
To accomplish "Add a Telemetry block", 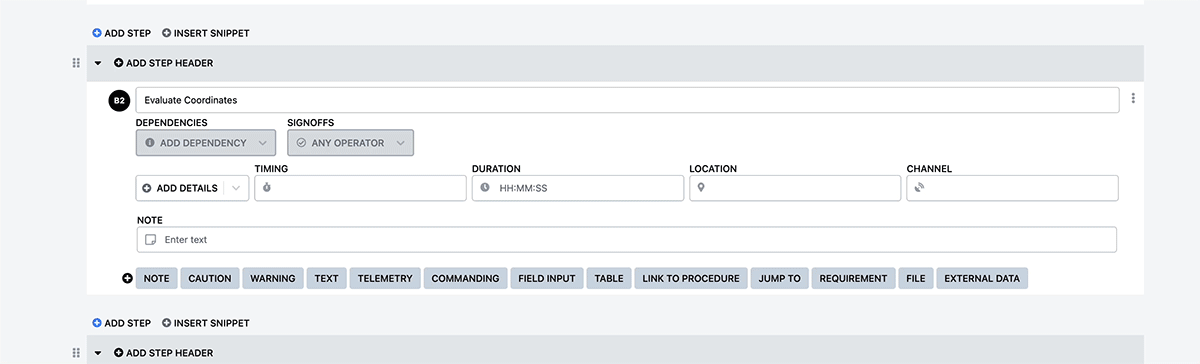I will [385, 278].
